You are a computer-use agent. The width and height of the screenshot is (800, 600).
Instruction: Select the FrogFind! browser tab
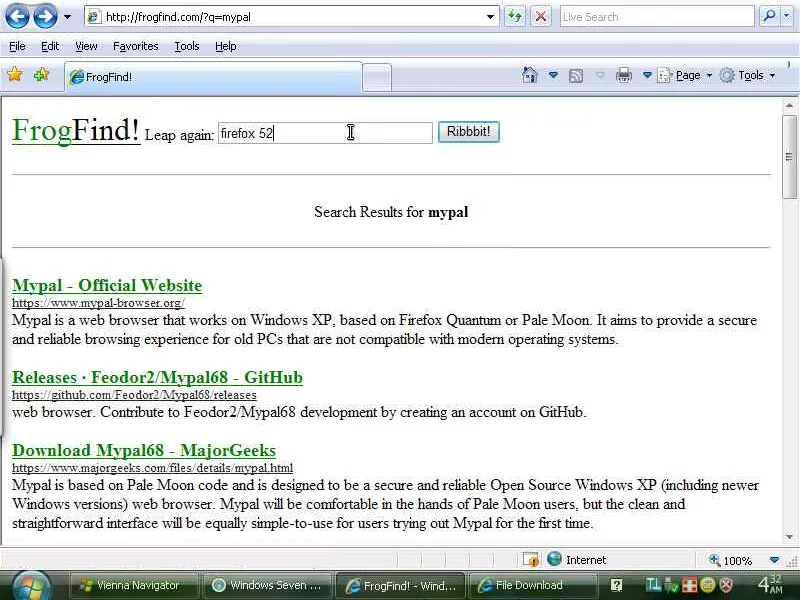click(x=213, y=77)
